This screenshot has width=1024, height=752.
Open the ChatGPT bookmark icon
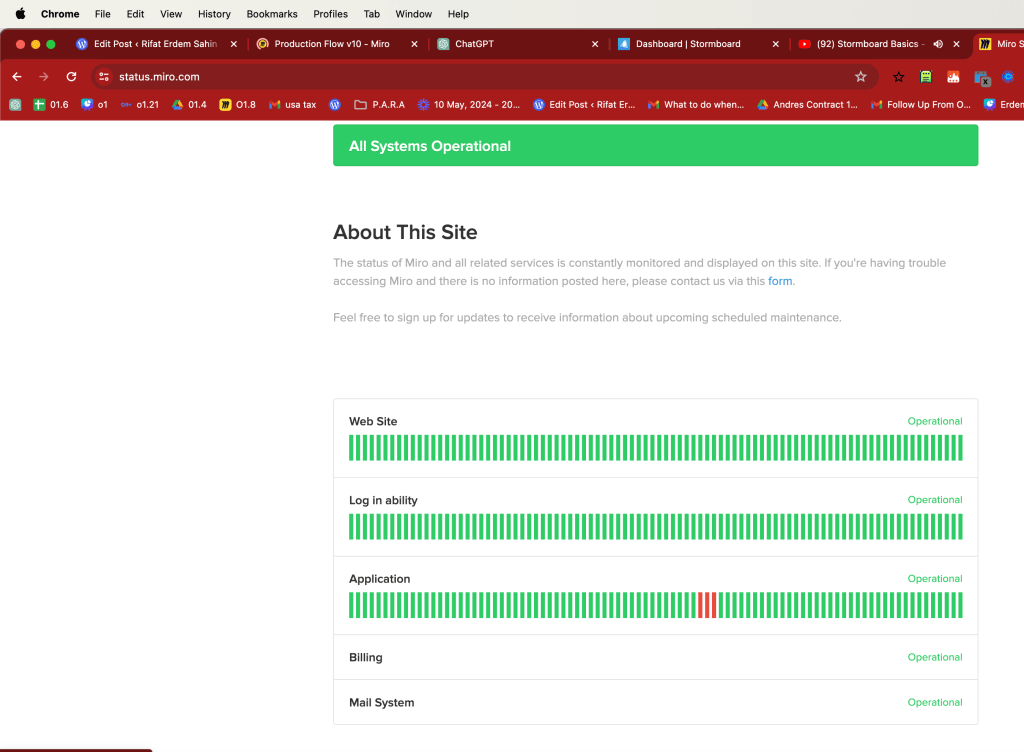tap(15, 104)
